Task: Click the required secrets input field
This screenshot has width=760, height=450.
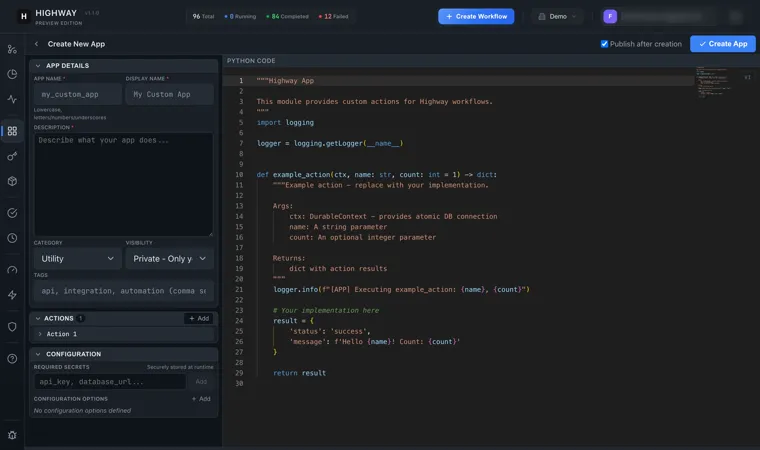Action: coord(110,382)
